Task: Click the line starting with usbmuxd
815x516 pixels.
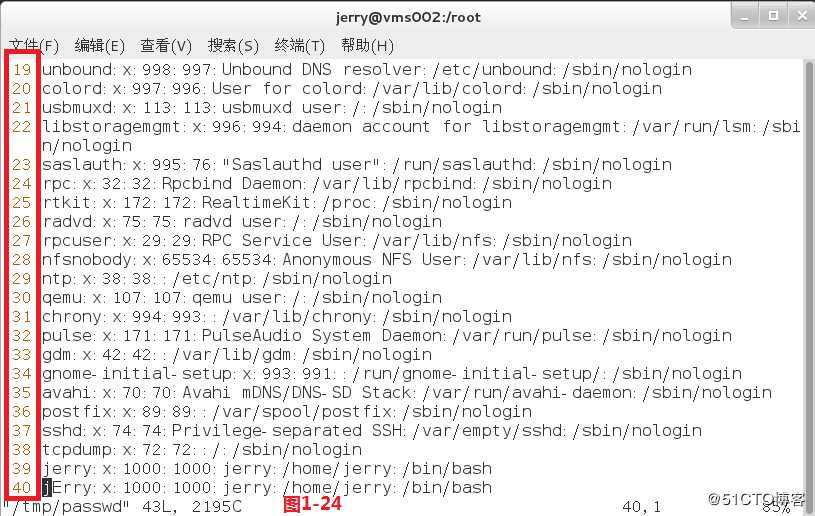Action: pos(272,108)
